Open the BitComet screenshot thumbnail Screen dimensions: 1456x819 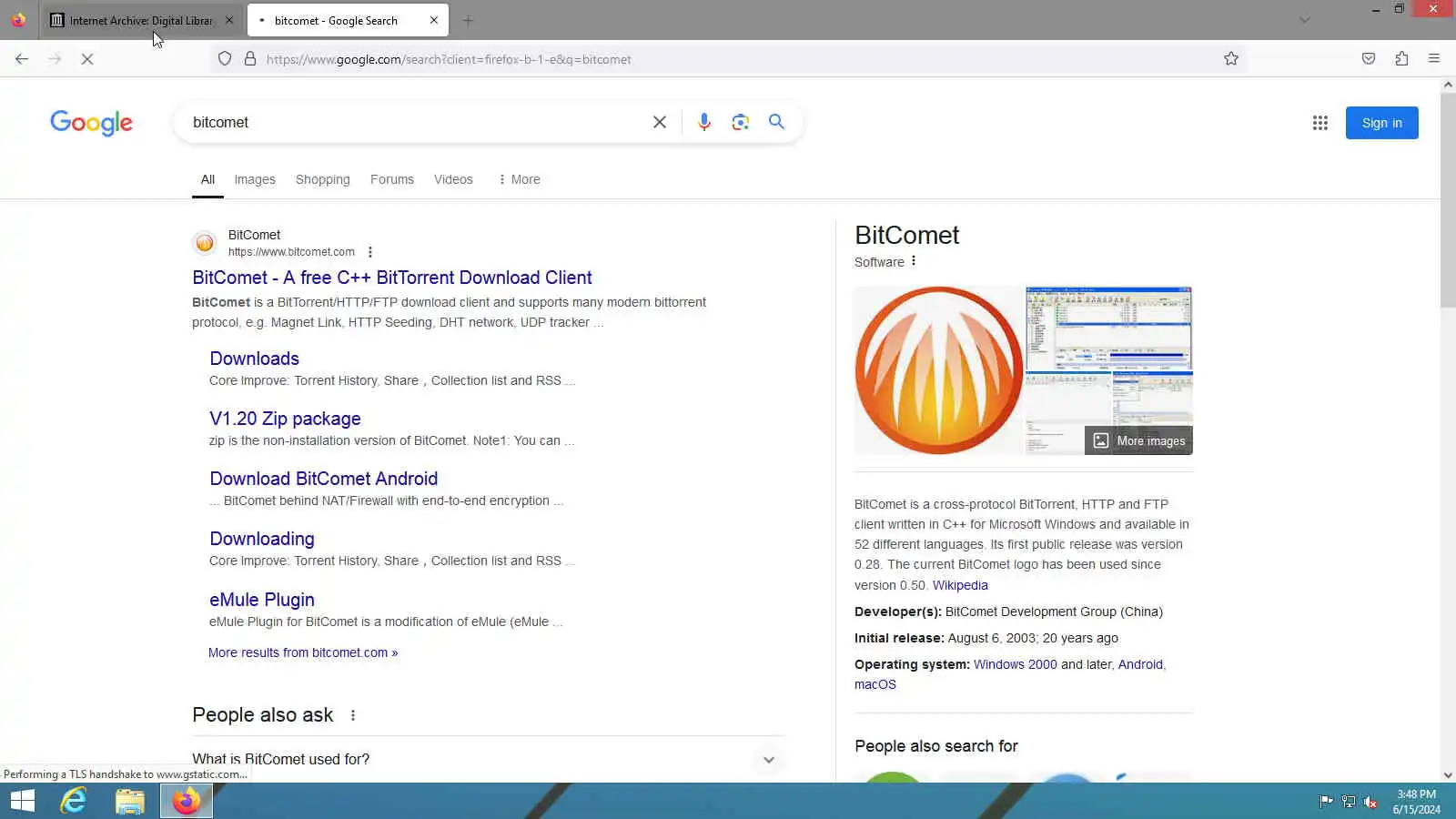point(1109,328)
